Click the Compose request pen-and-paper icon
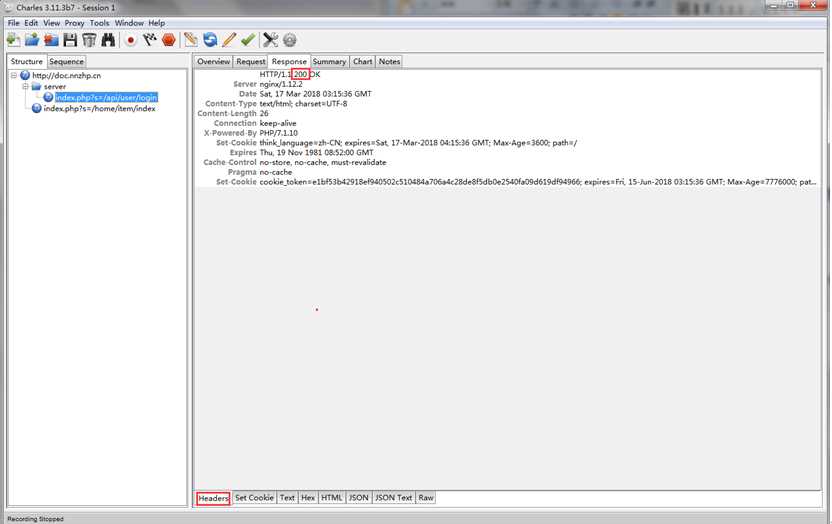This screenshot has height=524, width=832. click(x=190, y=40)
